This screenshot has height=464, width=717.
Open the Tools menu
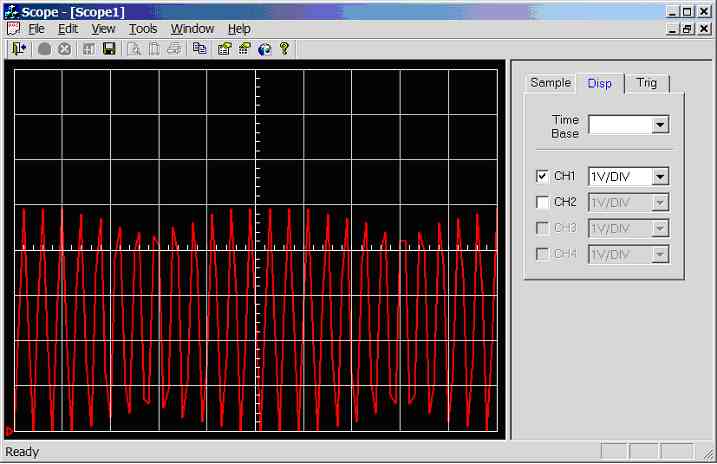click(x=143, y=29)
